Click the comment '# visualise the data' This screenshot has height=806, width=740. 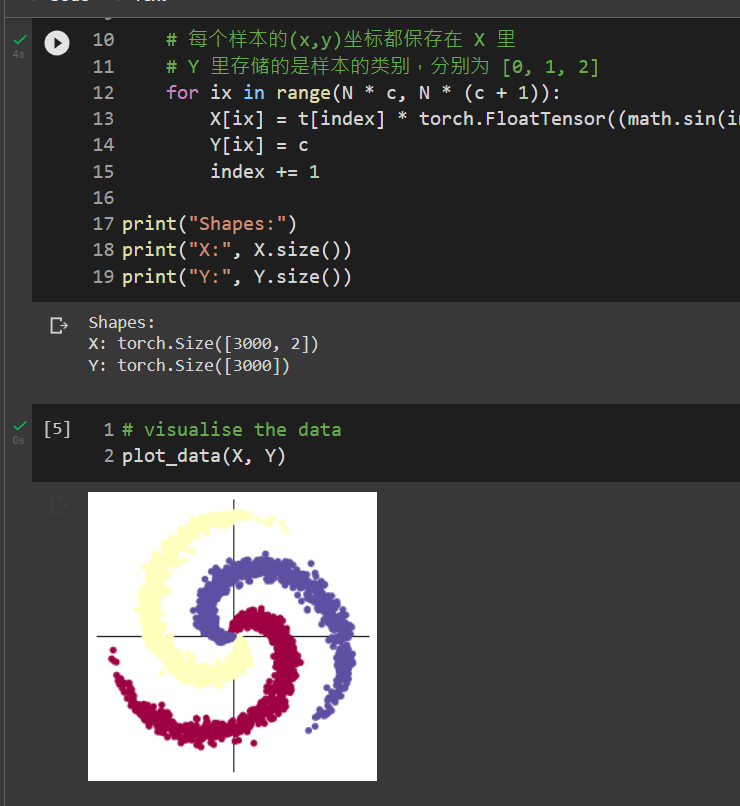tap(232, 429)
